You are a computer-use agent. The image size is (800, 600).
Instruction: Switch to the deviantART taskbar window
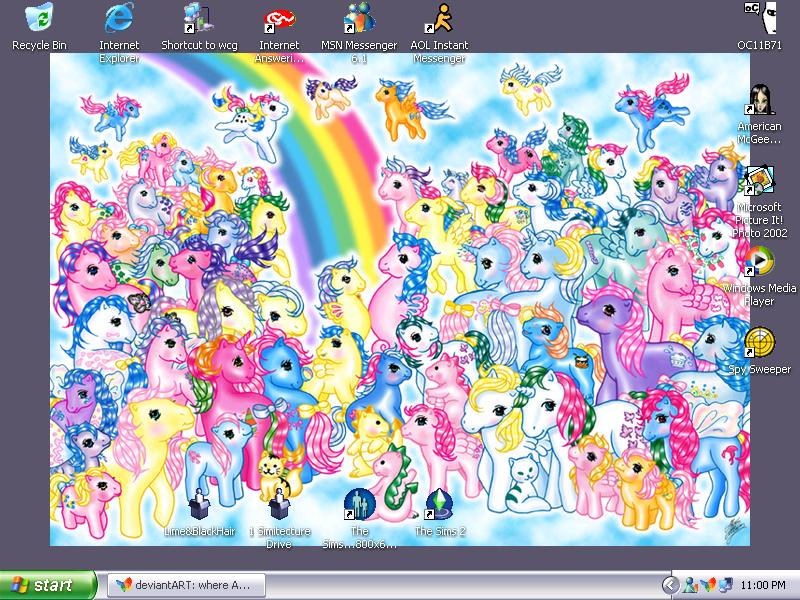click(x=187, y=585)
